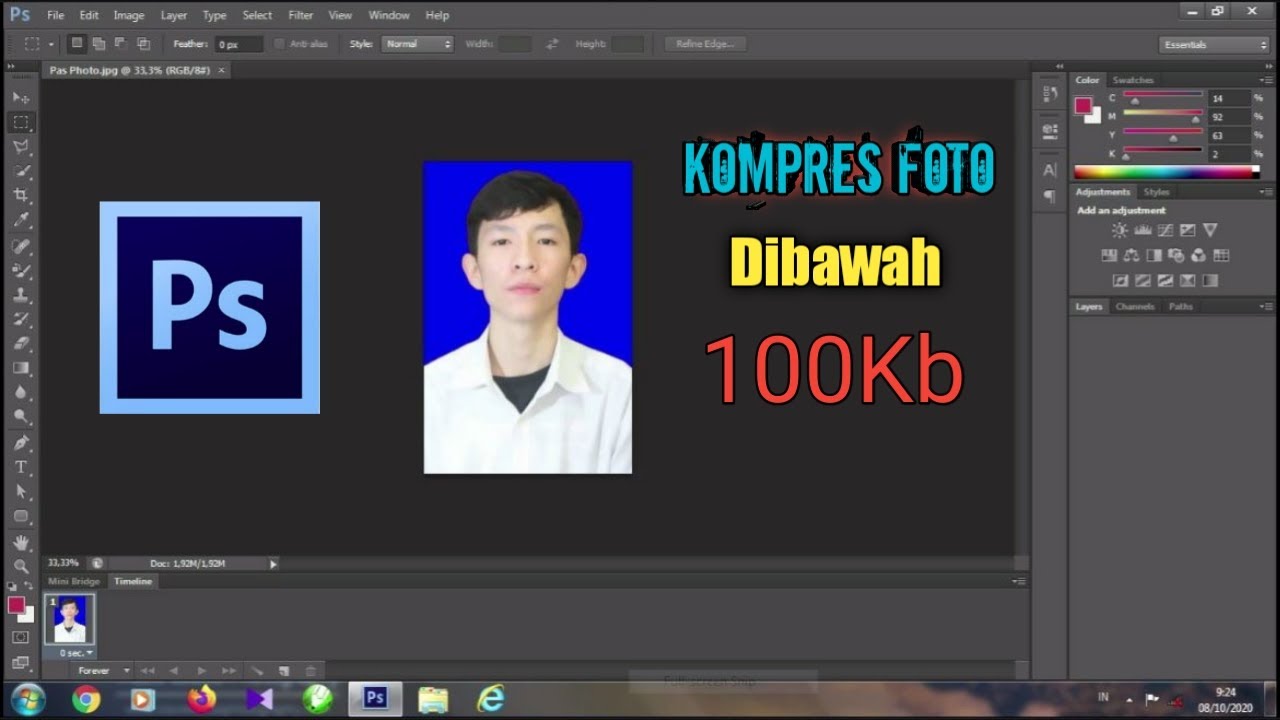The width and height of the screenshot is (1280, 720).
Task: Select the Hand tool
Action: (21, 542)
